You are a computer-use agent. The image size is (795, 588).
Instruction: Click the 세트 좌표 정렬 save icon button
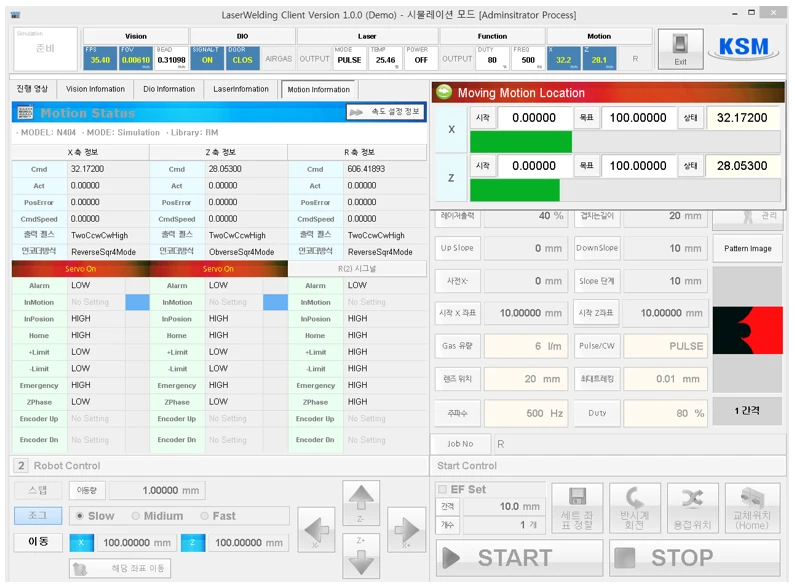[577, 508]
